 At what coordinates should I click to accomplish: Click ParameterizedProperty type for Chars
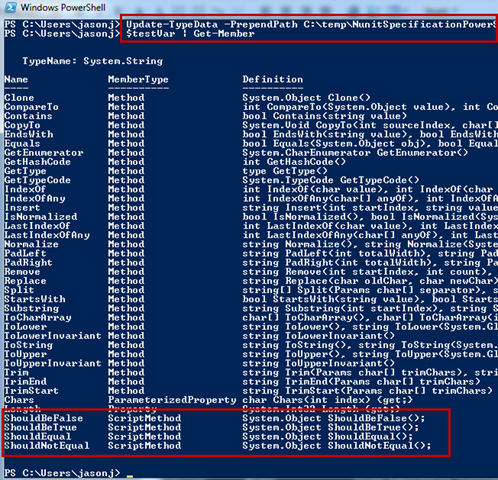(172, 400)
